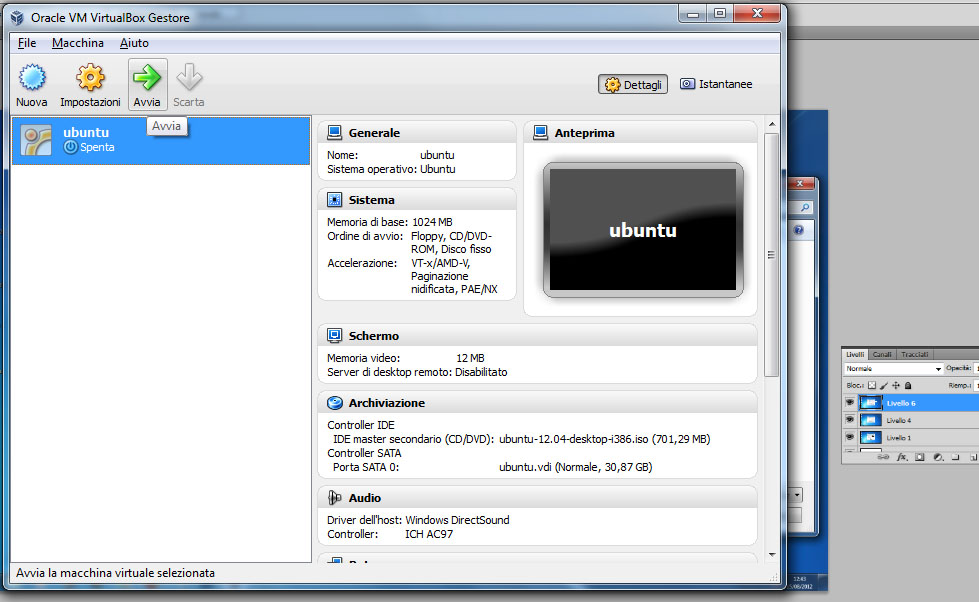Click the details pane scrollbar up arrow
The height and width of the screenshot is (602, 979).
pos(772,124)
